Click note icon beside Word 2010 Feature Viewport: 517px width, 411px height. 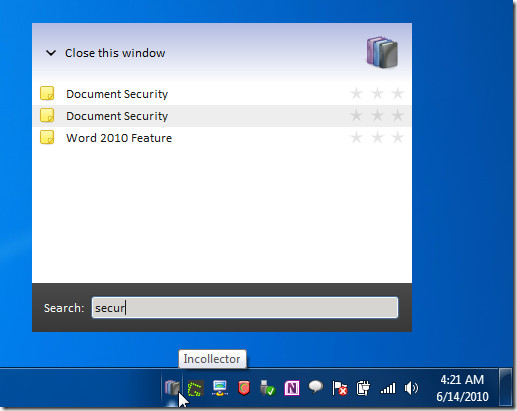(x=47, y=137)
